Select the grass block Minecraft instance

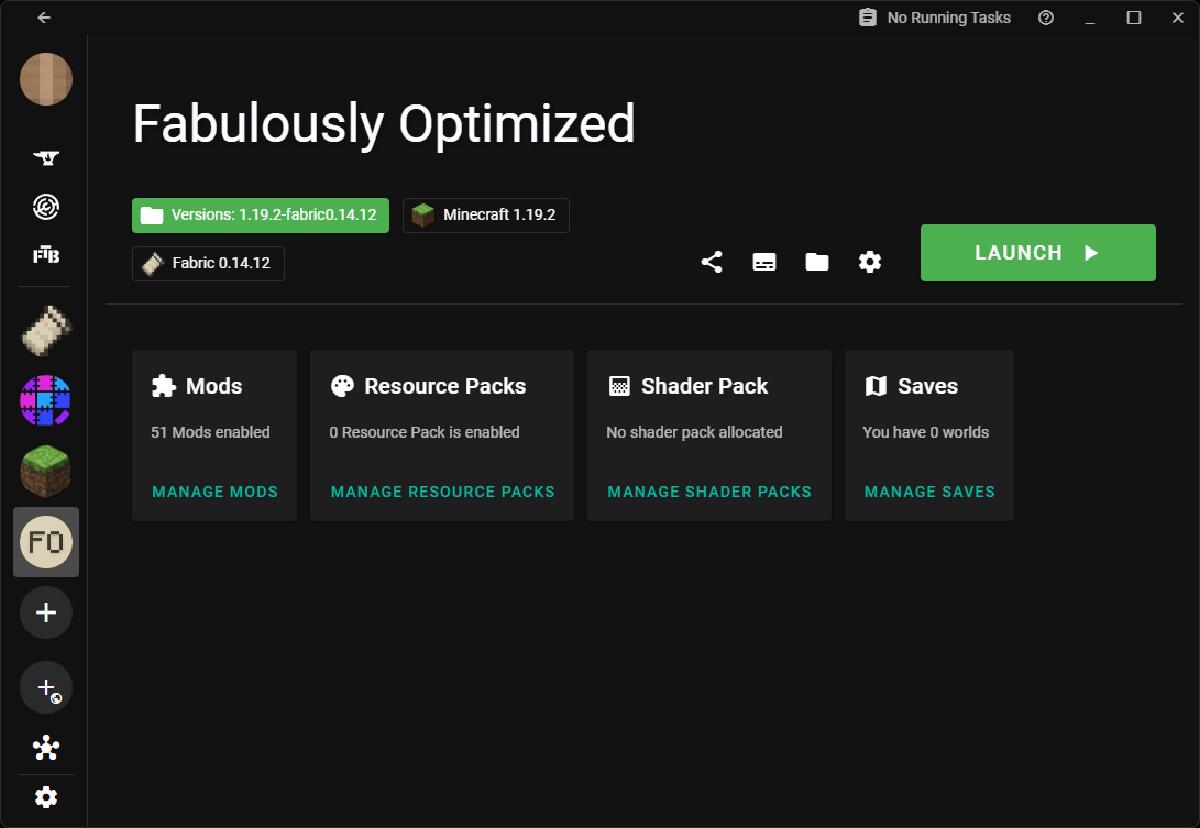[46, 471]
